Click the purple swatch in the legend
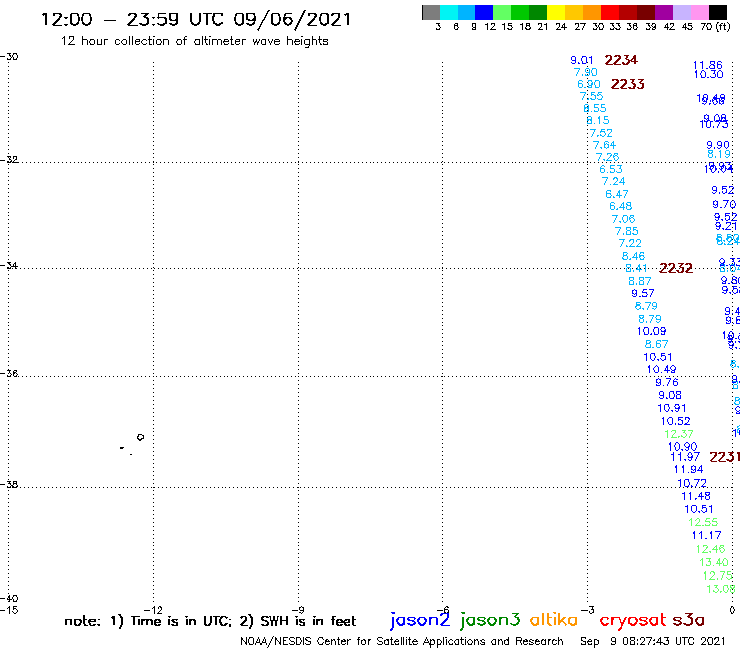Viewport: 740px width, 650px height. pos(664,12)
